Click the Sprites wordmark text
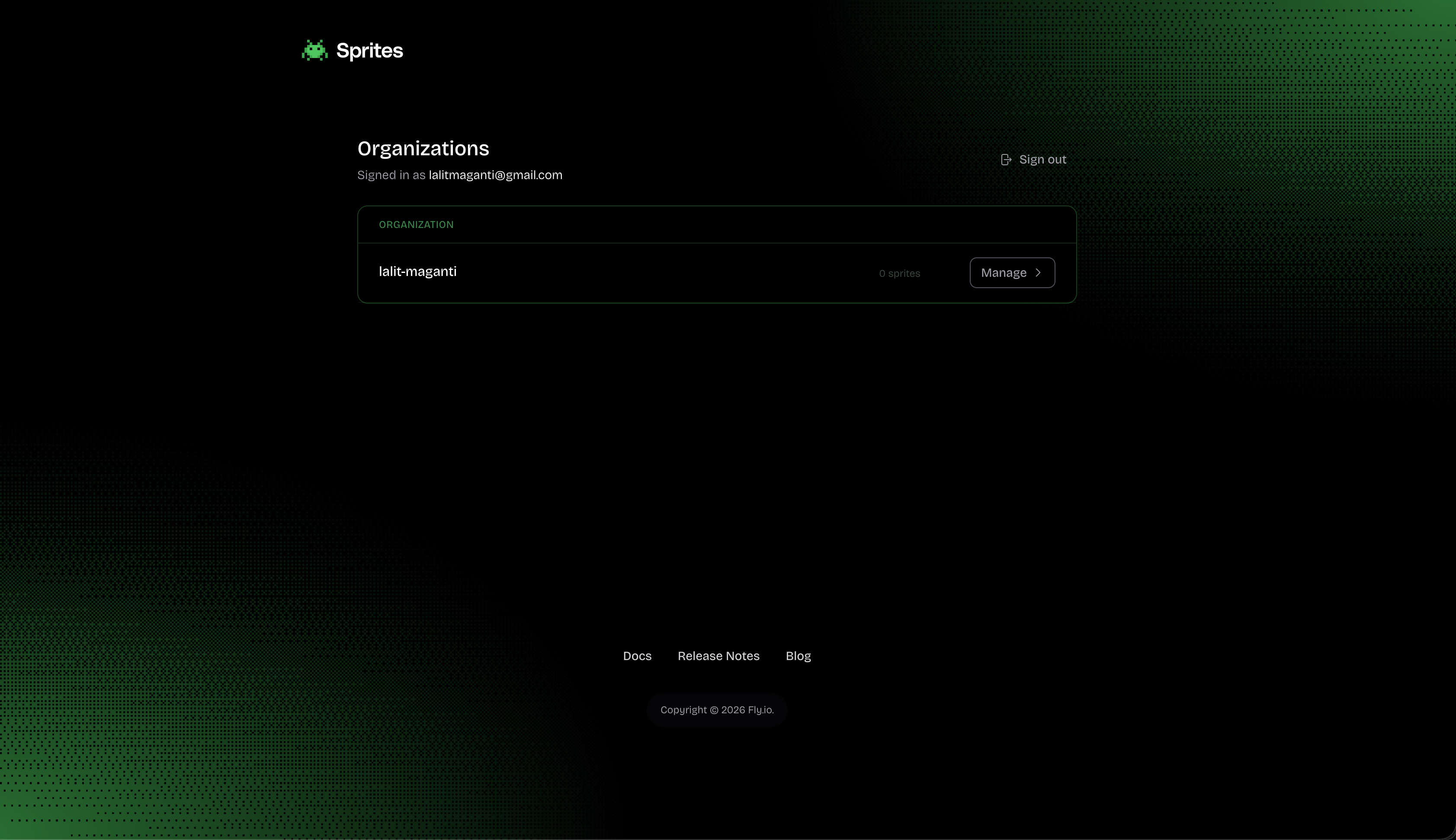 click(369, 51)
